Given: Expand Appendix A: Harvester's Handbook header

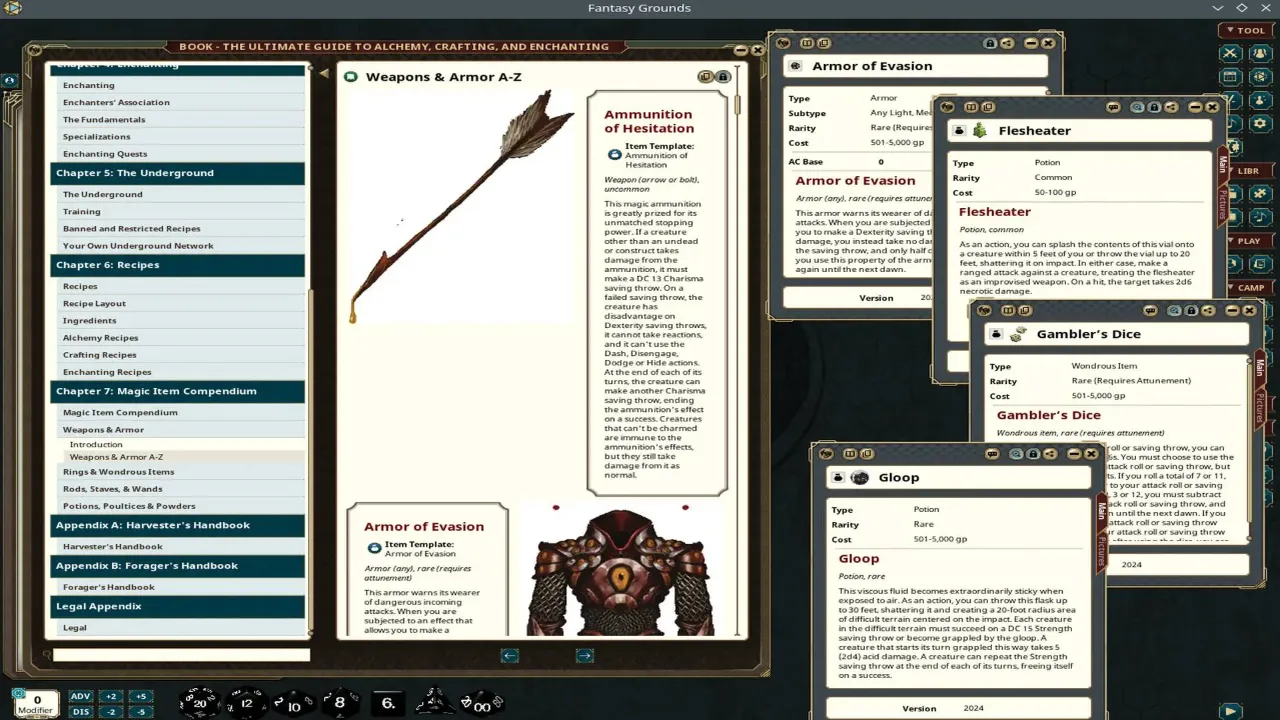Looking at the screenshot, I should (x=178, y=525).
